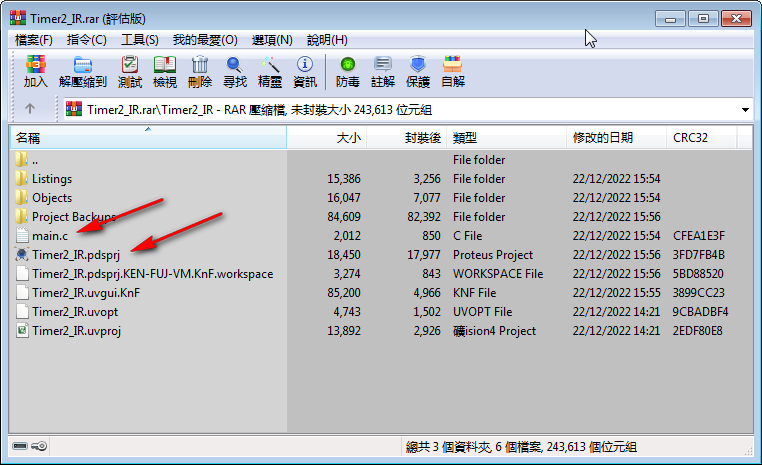This screenshot has width=762, height=465.
Task: Maximize the WinRAR window
Action: tap(703, 19)
